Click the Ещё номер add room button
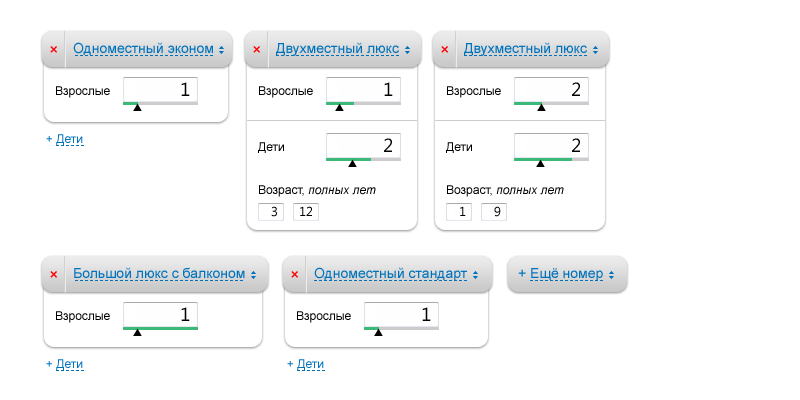This screenshot has height=400, width=800. [567, 274]
